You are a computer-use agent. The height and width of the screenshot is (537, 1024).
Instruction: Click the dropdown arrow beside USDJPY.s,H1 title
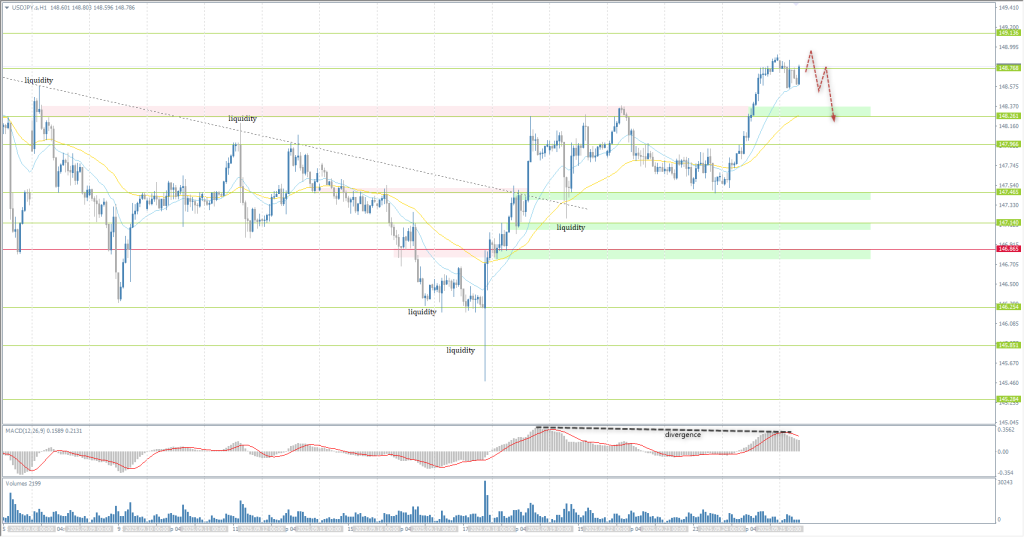[x=6, y=8]
